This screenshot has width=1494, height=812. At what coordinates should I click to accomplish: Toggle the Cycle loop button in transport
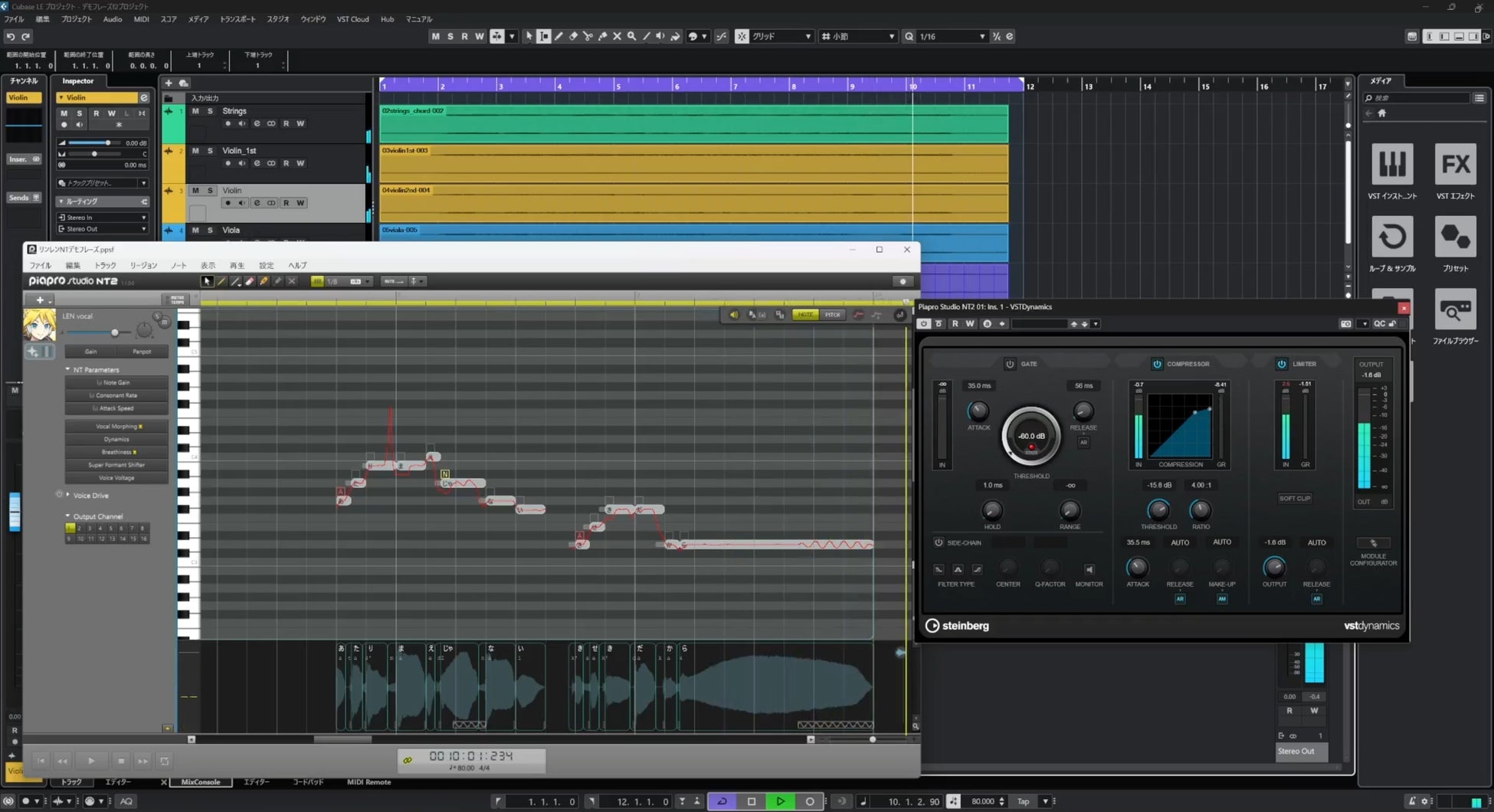pyautogui.click(x=722, y=801)
